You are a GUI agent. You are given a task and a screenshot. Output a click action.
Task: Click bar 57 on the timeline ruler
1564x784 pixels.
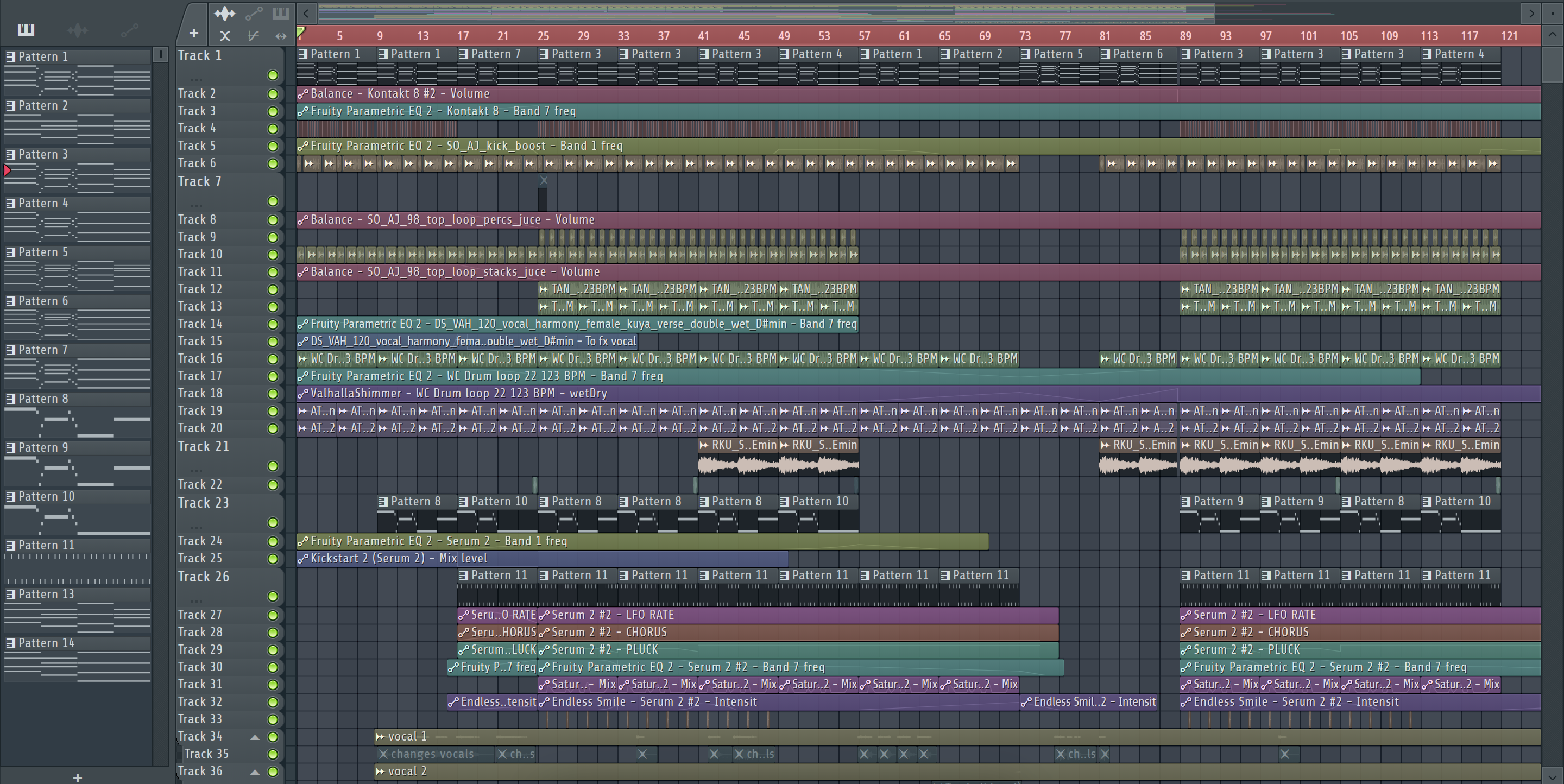tap(864, 36)
